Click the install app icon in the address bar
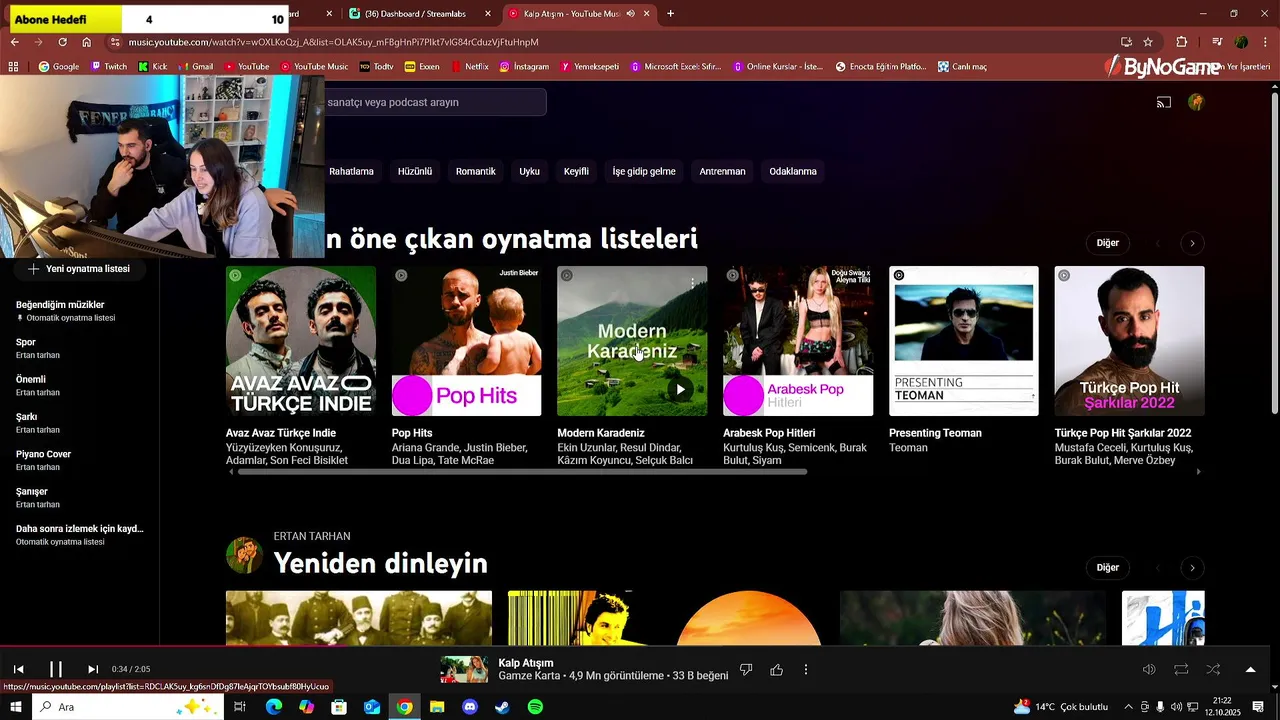 [x=1126, y=42]
